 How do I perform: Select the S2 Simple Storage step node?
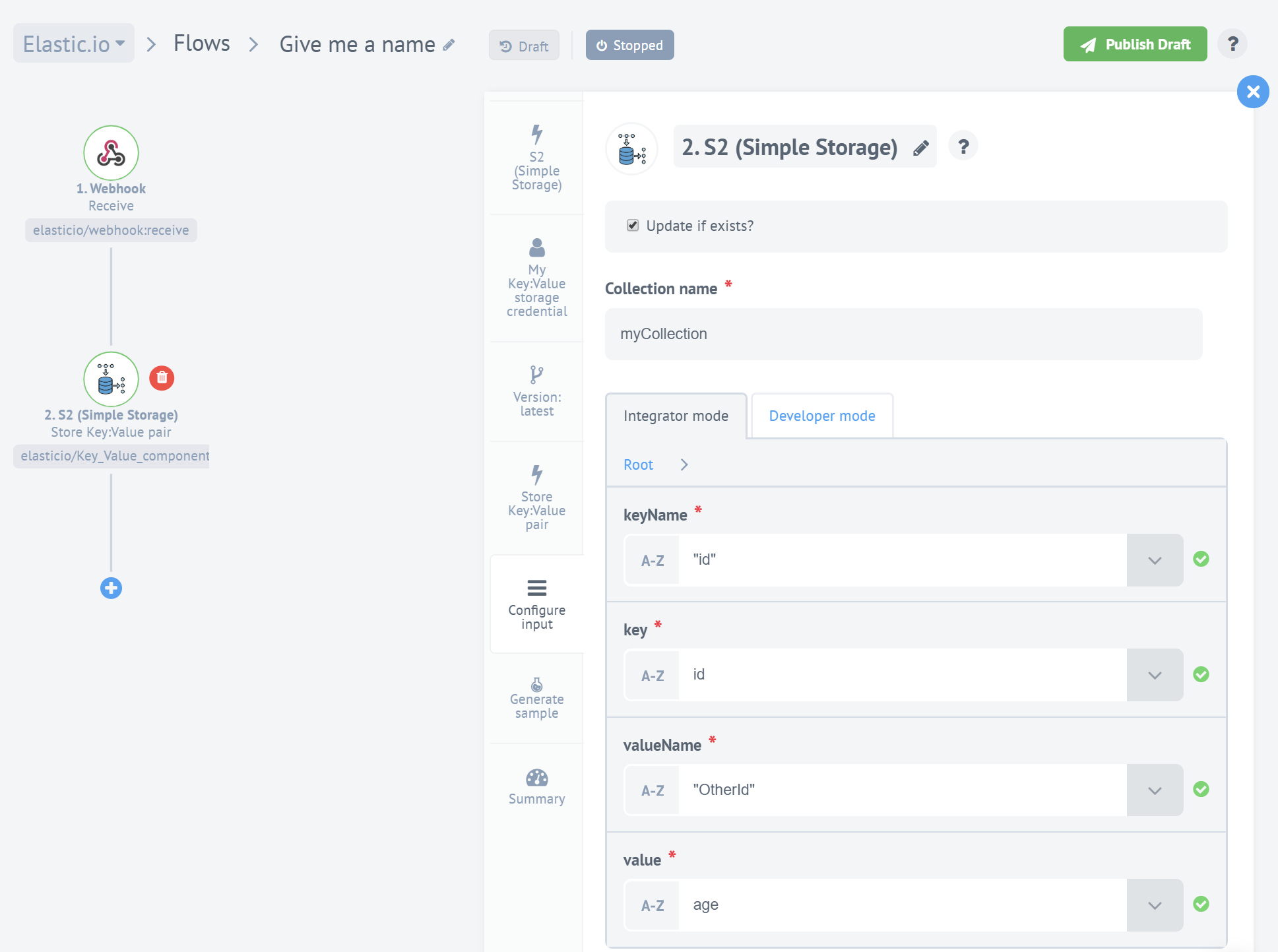click(111, 379)
